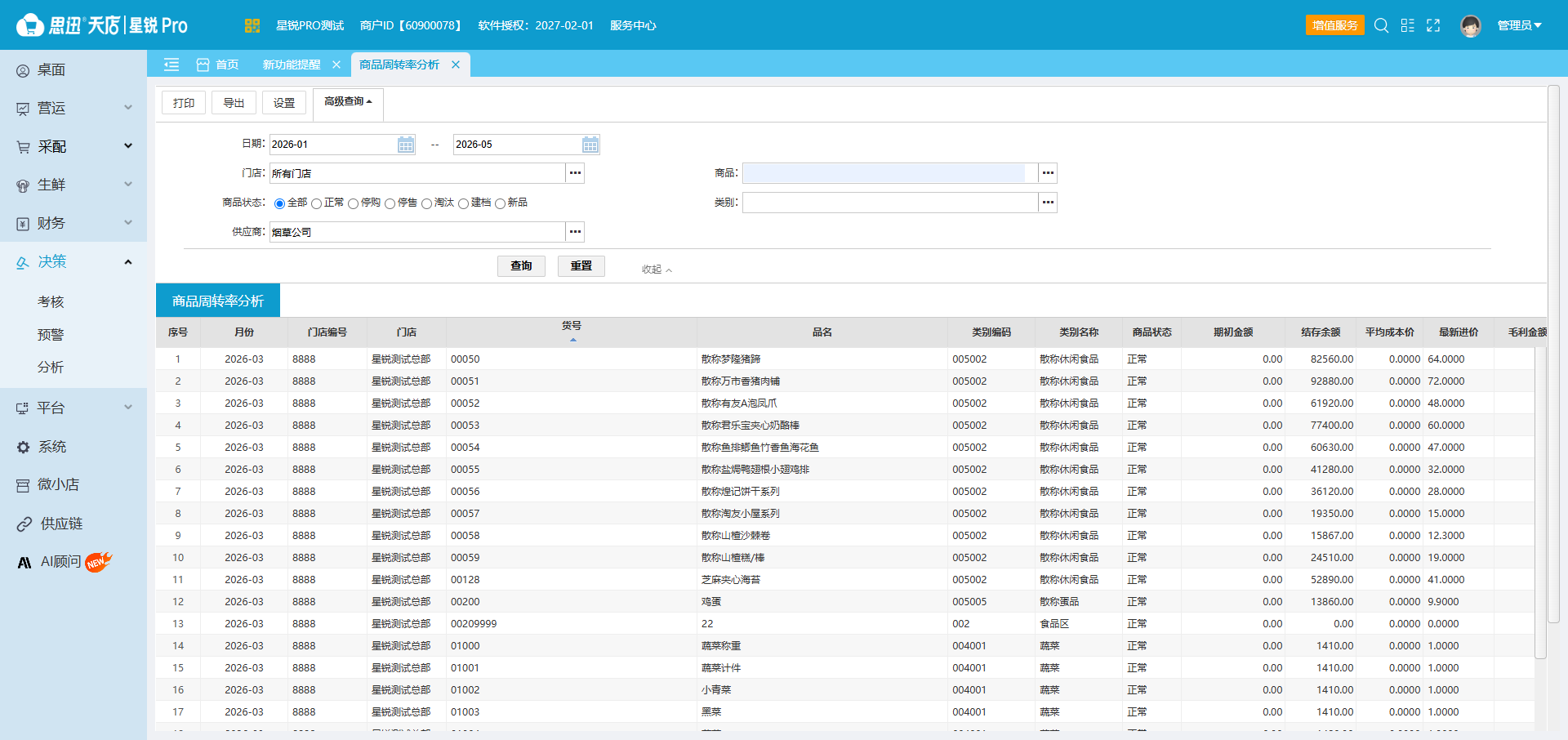Click the 查询 button

click(x=521, y=266)
